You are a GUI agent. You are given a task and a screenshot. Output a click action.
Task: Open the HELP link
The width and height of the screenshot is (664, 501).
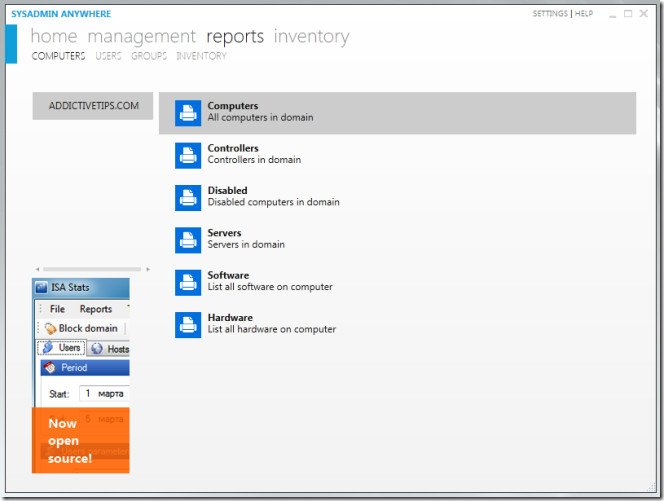(584, 14)
